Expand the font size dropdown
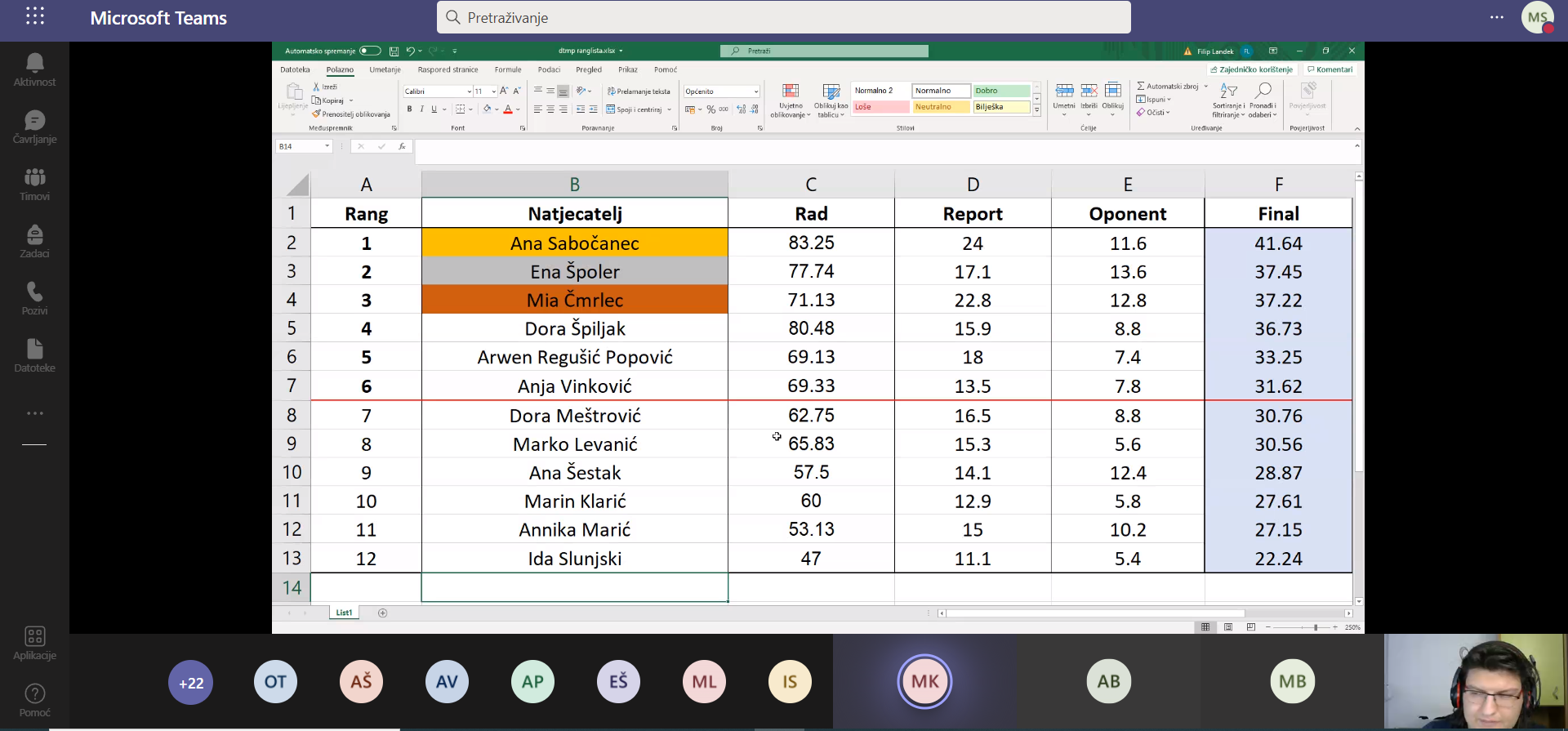Viewport: 1568px width, 731px height. point(494,91)
